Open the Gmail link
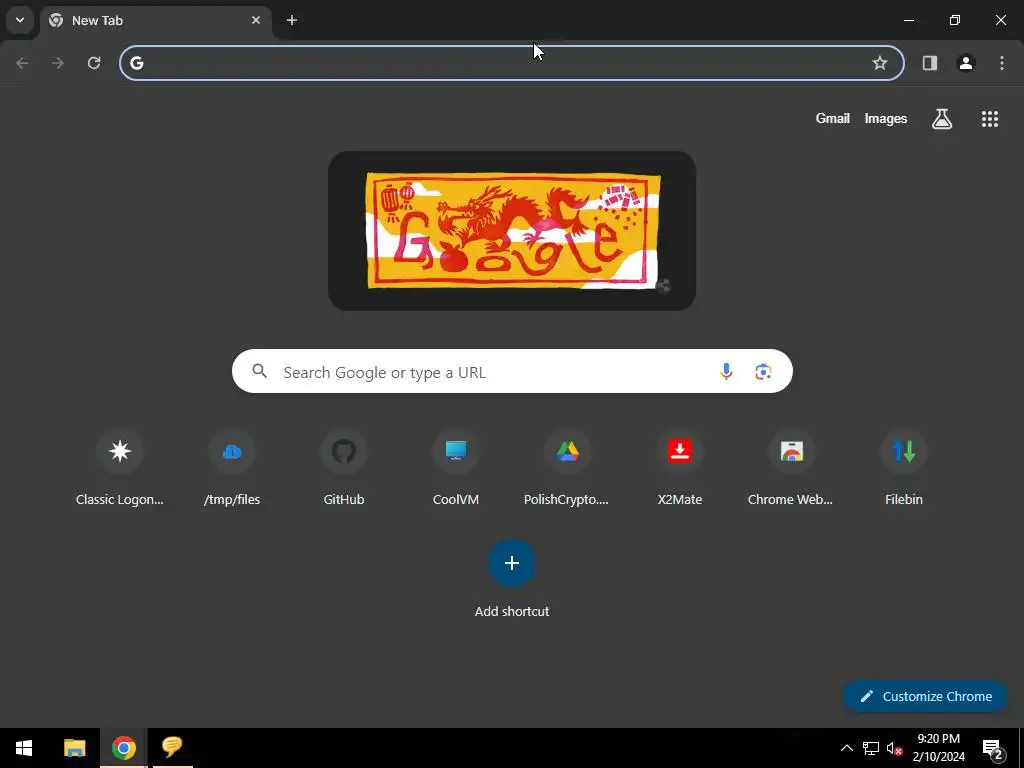This screenshot has width=1024, height=768. 833,118
